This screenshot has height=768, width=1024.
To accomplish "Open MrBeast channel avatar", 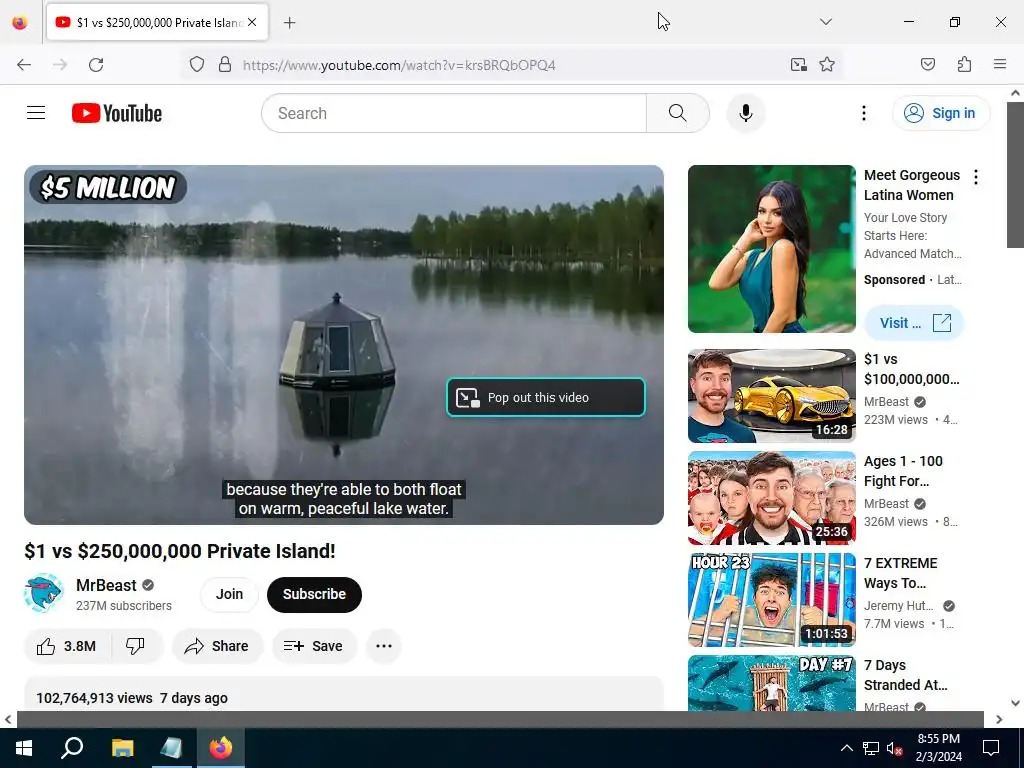I will click(x=44, y=594).
